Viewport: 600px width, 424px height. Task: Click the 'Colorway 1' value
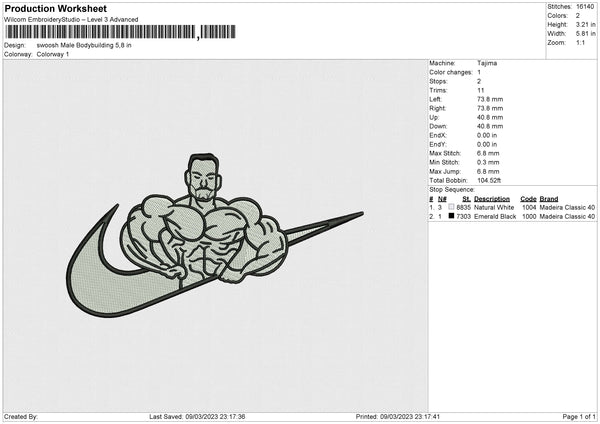pyautogui.click(x=53, y=54)
